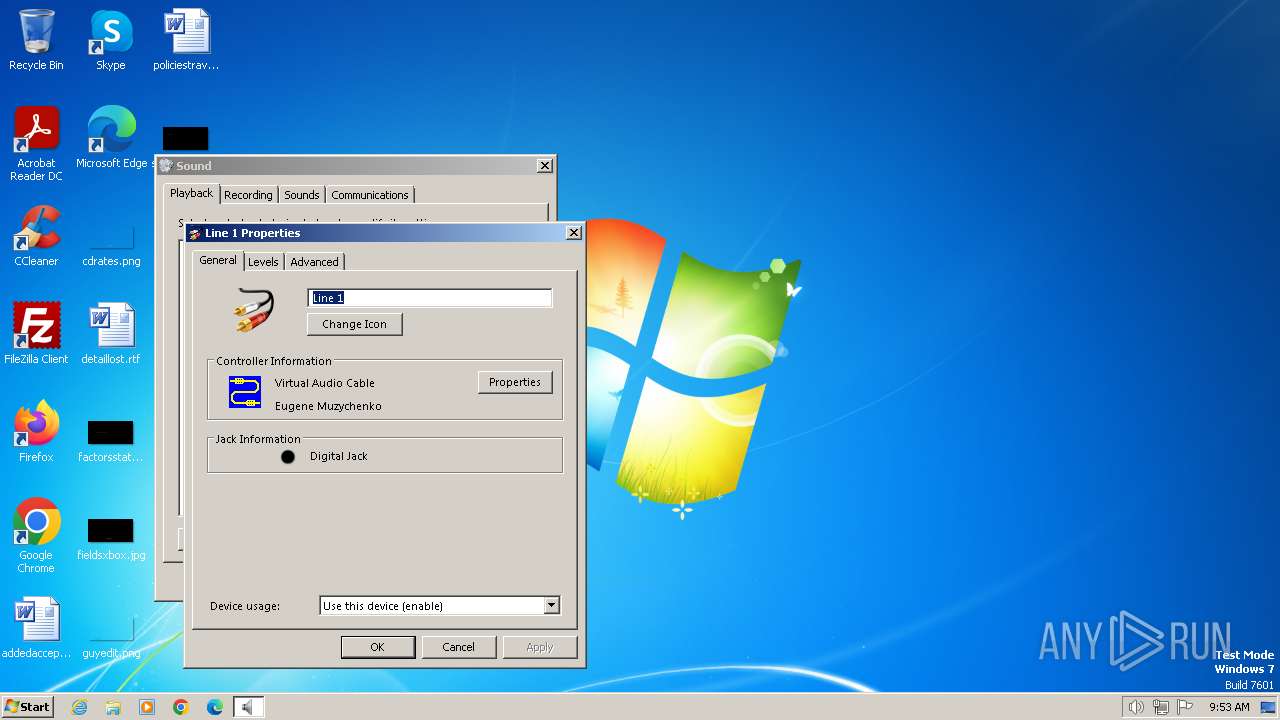Open Google Chrome desktop shortcut
This screenshot has width=1280, height=720.
36,536
